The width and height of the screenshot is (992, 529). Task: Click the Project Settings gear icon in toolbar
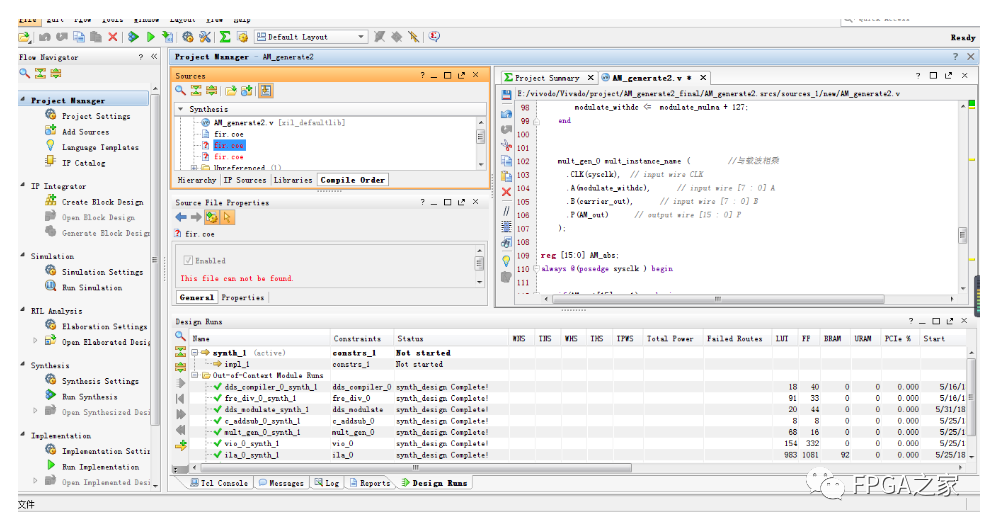coord(187,37)
